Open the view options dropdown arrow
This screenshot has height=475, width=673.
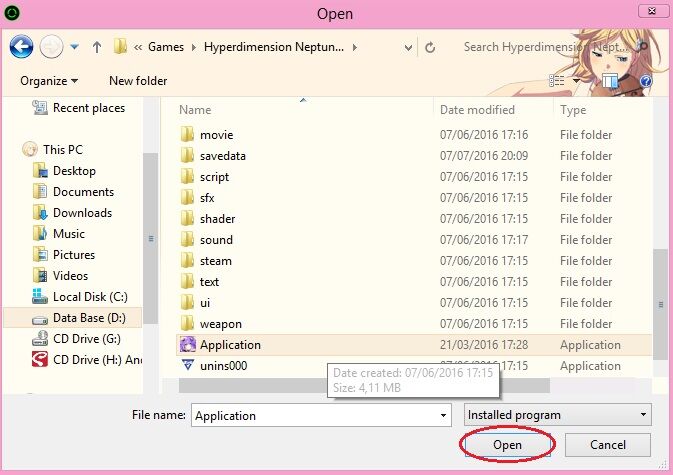coord(576,80)
